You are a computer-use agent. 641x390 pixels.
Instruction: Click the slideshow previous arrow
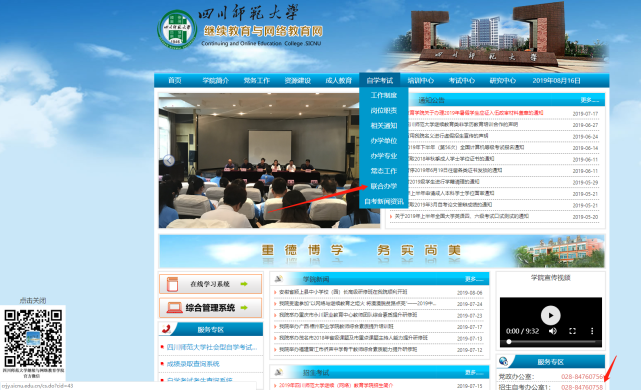[169, 160]
